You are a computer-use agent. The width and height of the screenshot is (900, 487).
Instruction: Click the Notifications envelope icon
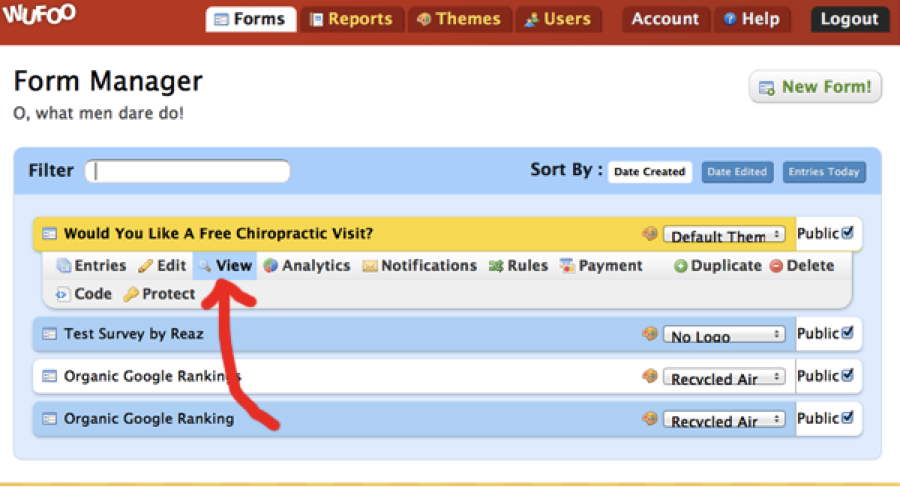point(369,266)
